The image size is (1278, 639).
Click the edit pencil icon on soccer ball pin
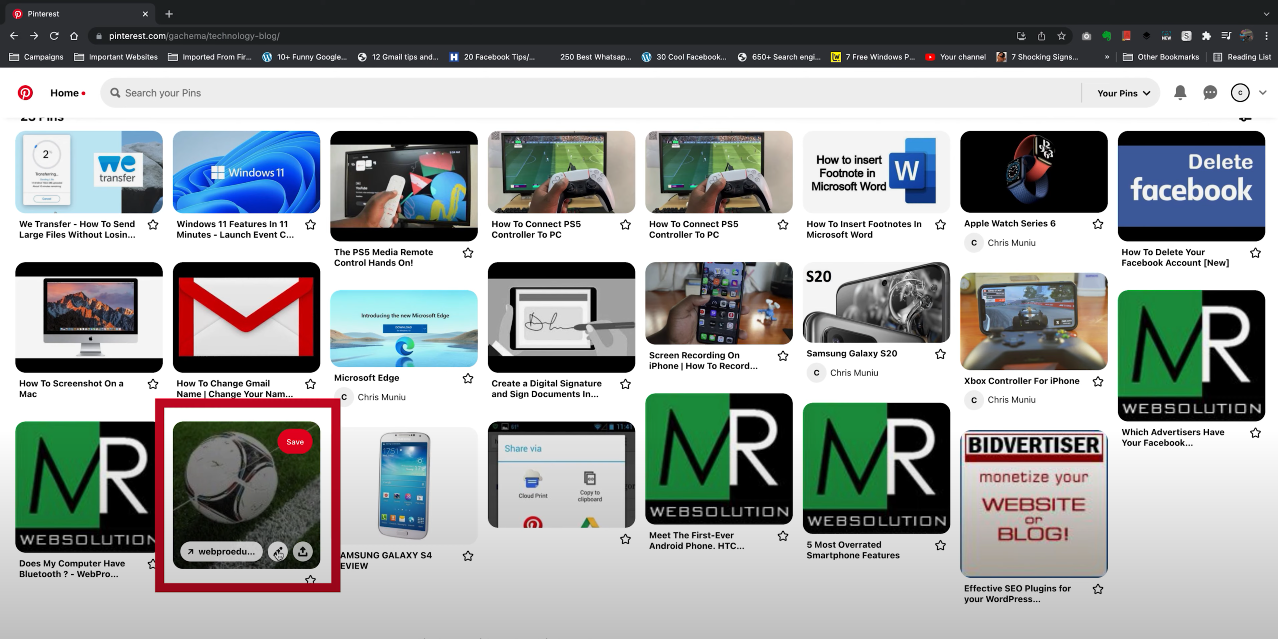pyautogui.click(x=278, y=551)
